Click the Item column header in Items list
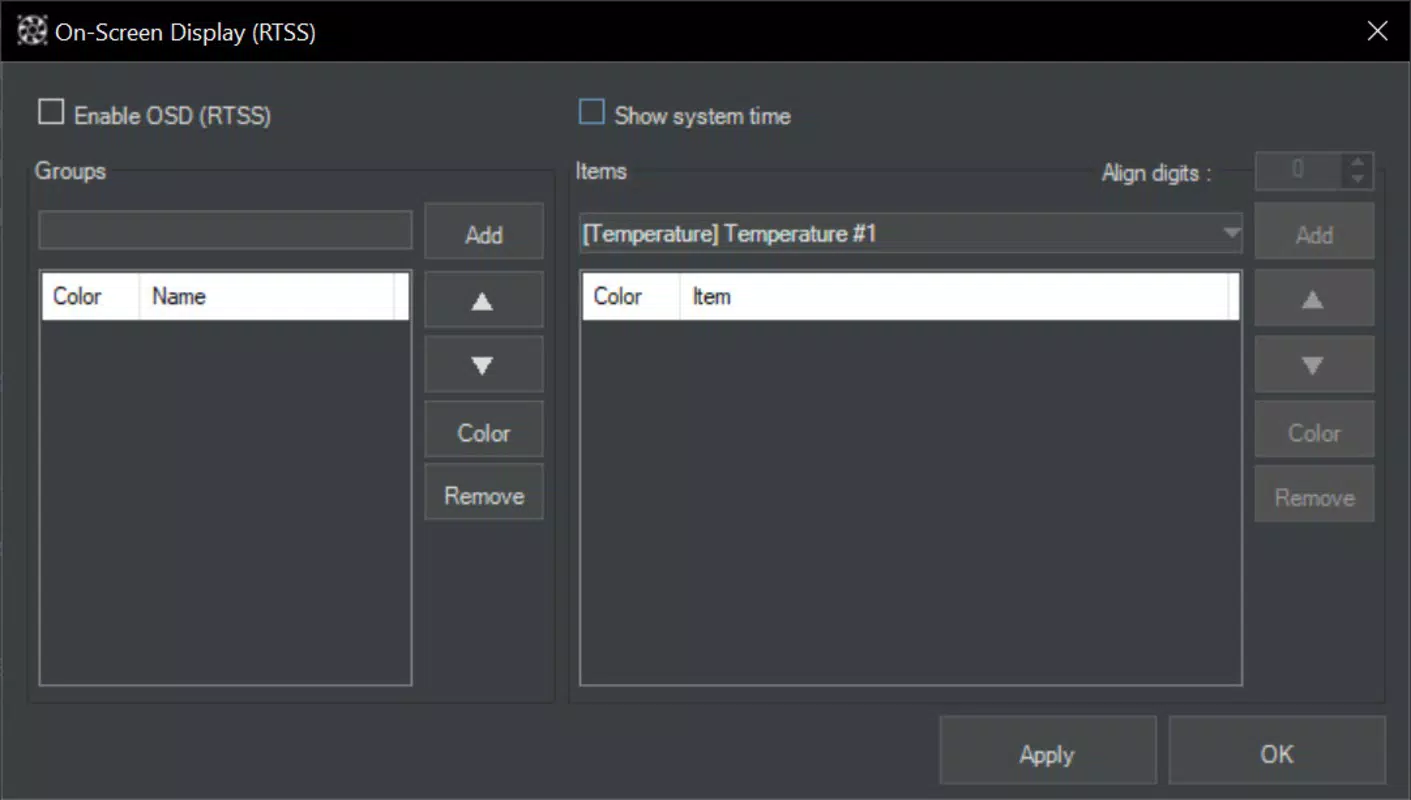The height and width of the screenshot is (800, 1411). point(954,297)
